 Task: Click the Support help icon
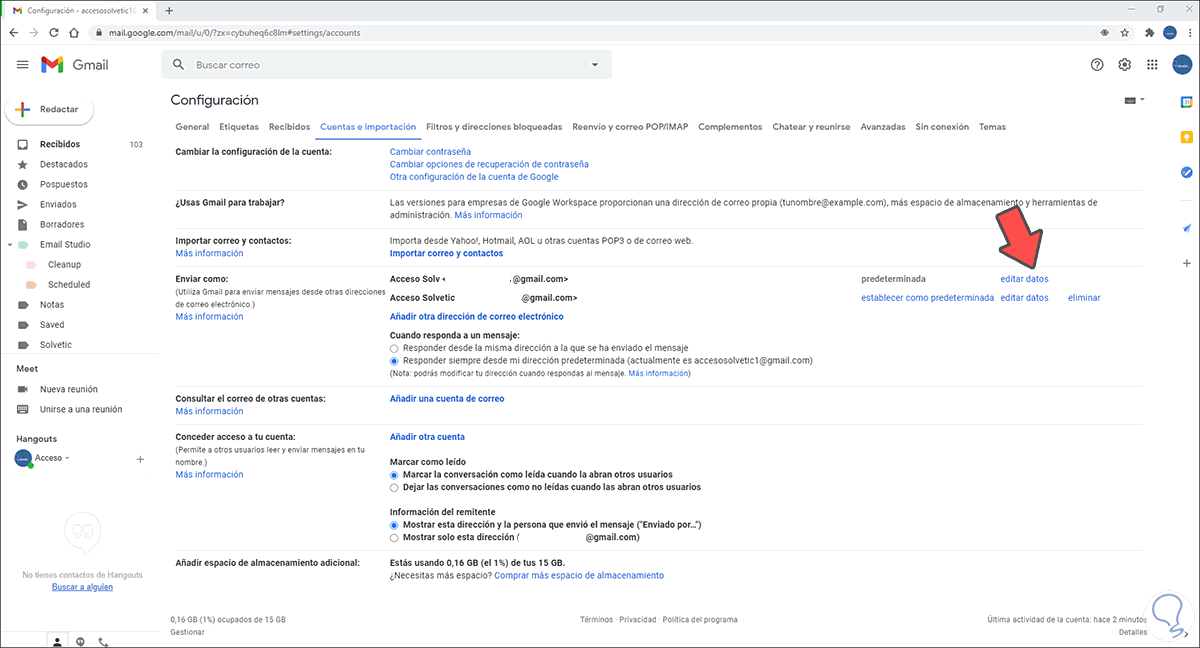pos(1097,65)
